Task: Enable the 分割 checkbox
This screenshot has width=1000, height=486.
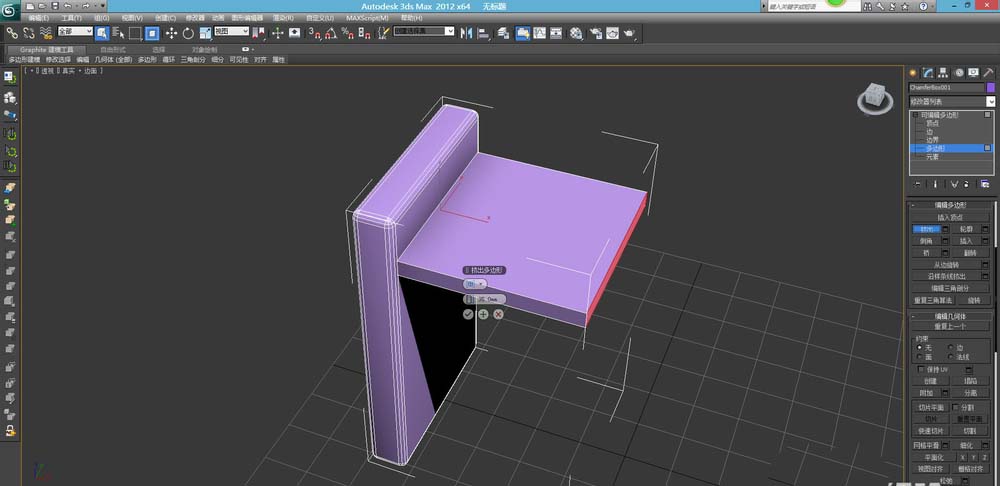Action: coord(955,407)
